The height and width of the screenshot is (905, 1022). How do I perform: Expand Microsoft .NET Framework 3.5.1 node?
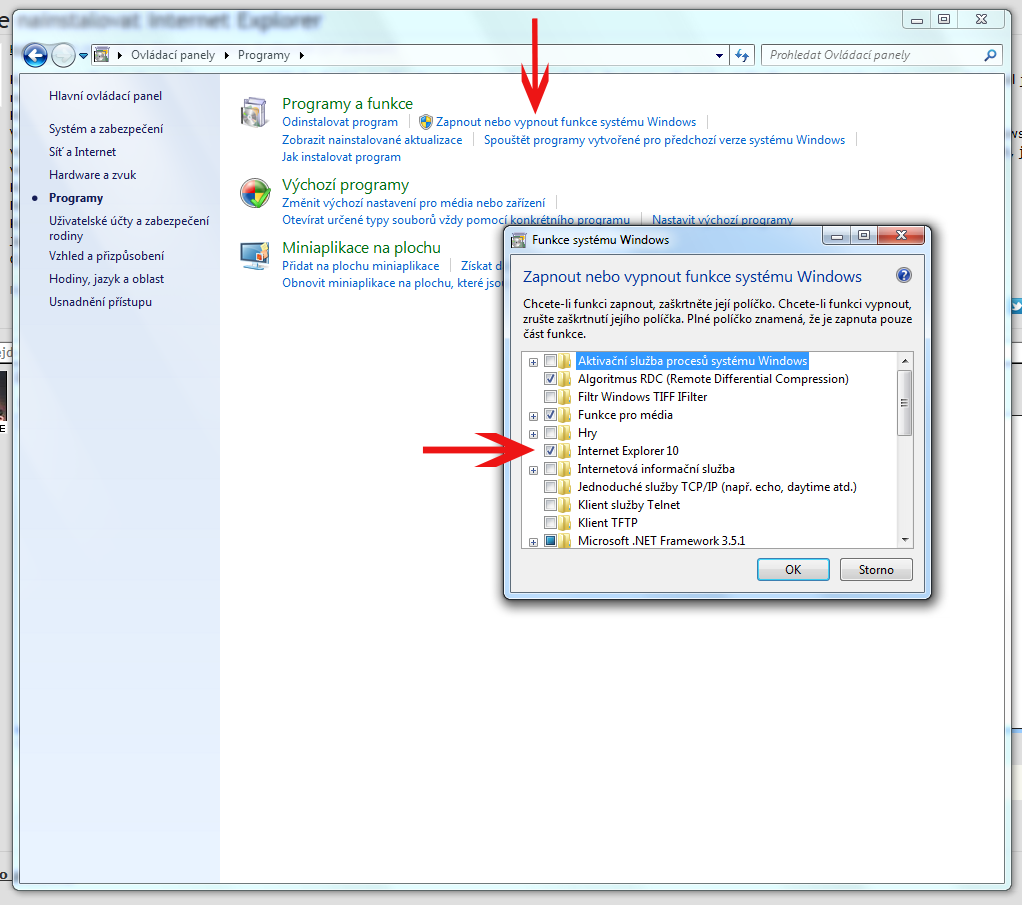pos(533,542)
